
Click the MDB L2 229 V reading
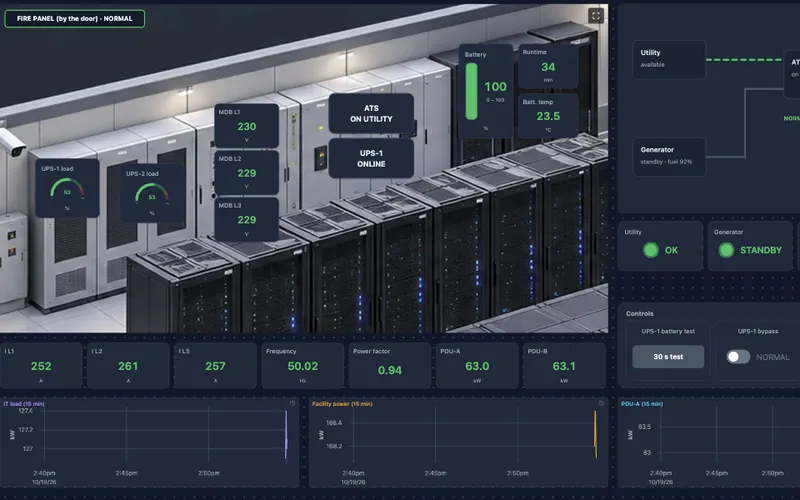point(246,173)
